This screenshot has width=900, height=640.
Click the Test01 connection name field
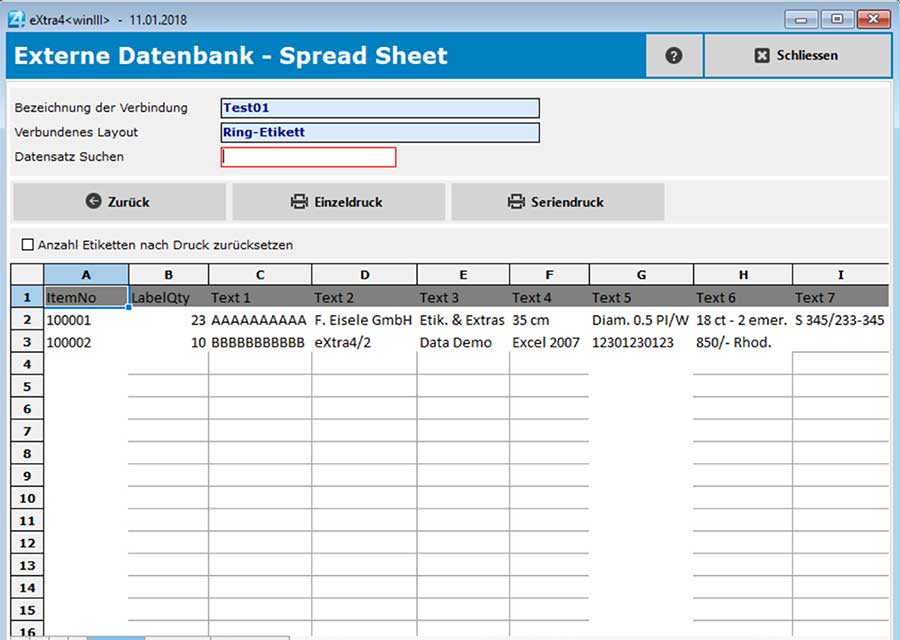point(380,108)
